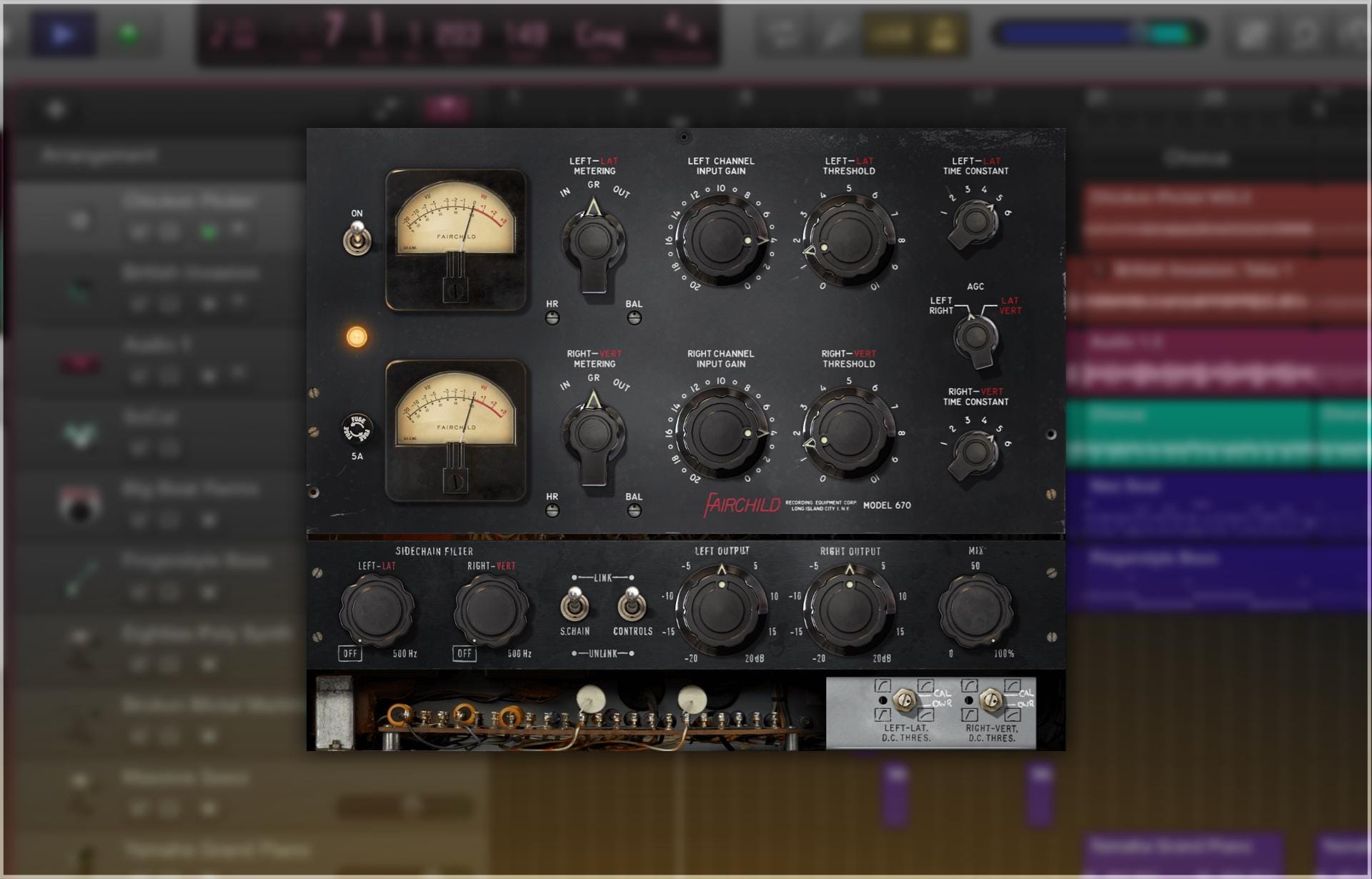Select IN position on Right-Vert Metering

pos(565,385)
